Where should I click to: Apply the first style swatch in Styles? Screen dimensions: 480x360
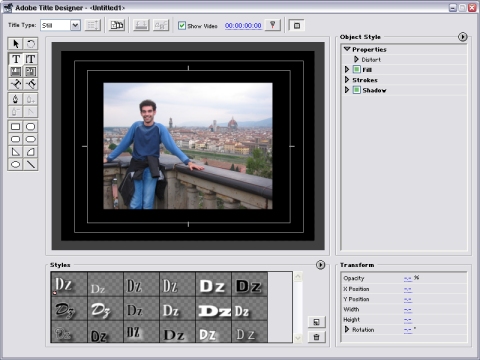[69, 284]
